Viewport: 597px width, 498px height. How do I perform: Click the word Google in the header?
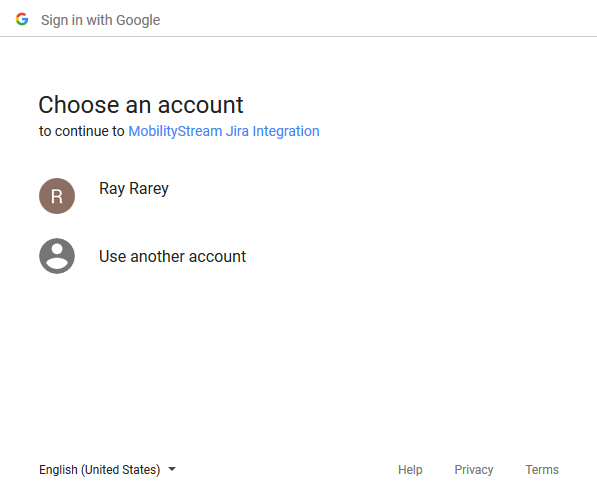click(x=138, y=20)
